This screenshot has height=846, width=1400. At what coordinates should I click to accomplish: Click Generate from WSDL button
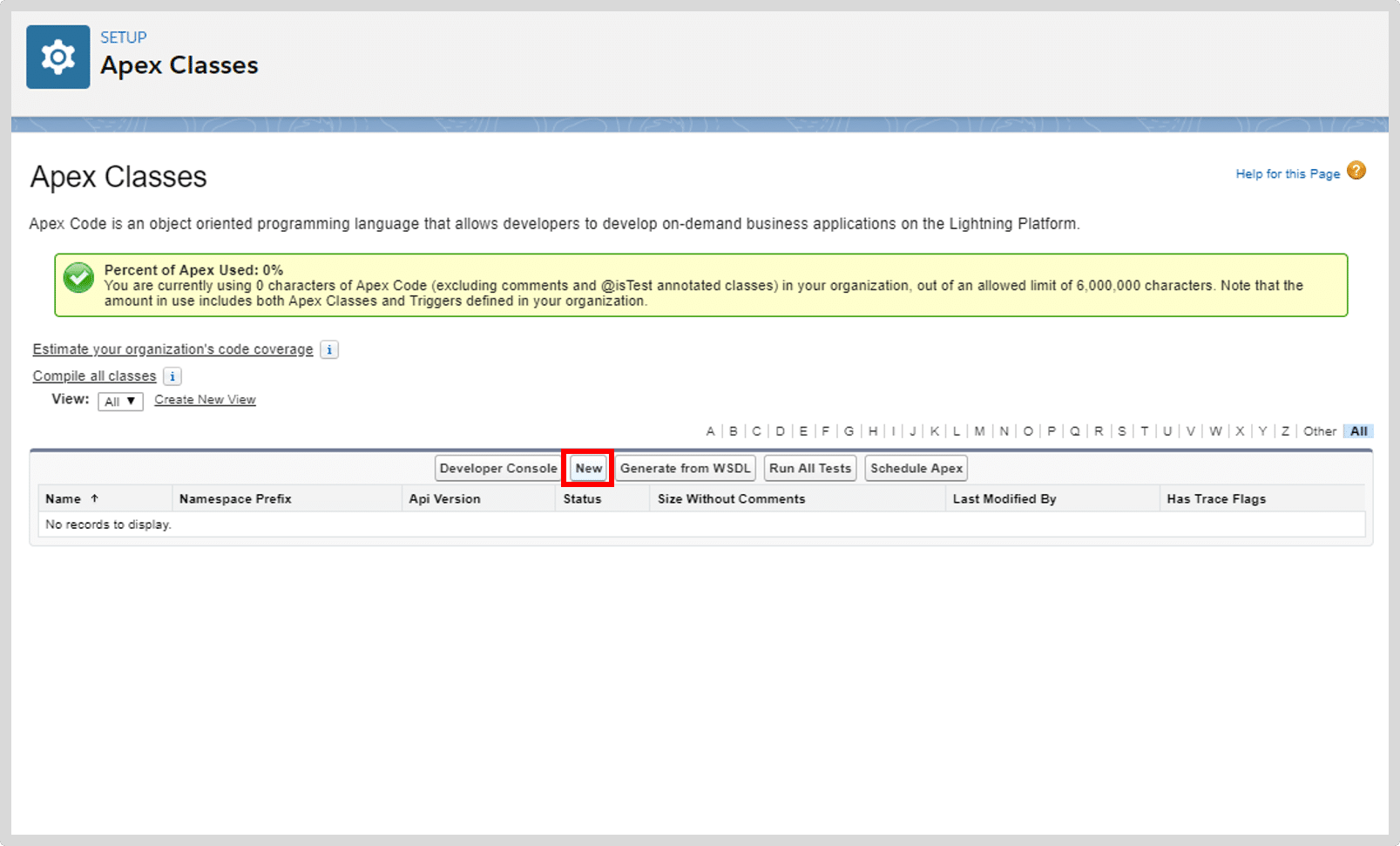pos(686,468)
